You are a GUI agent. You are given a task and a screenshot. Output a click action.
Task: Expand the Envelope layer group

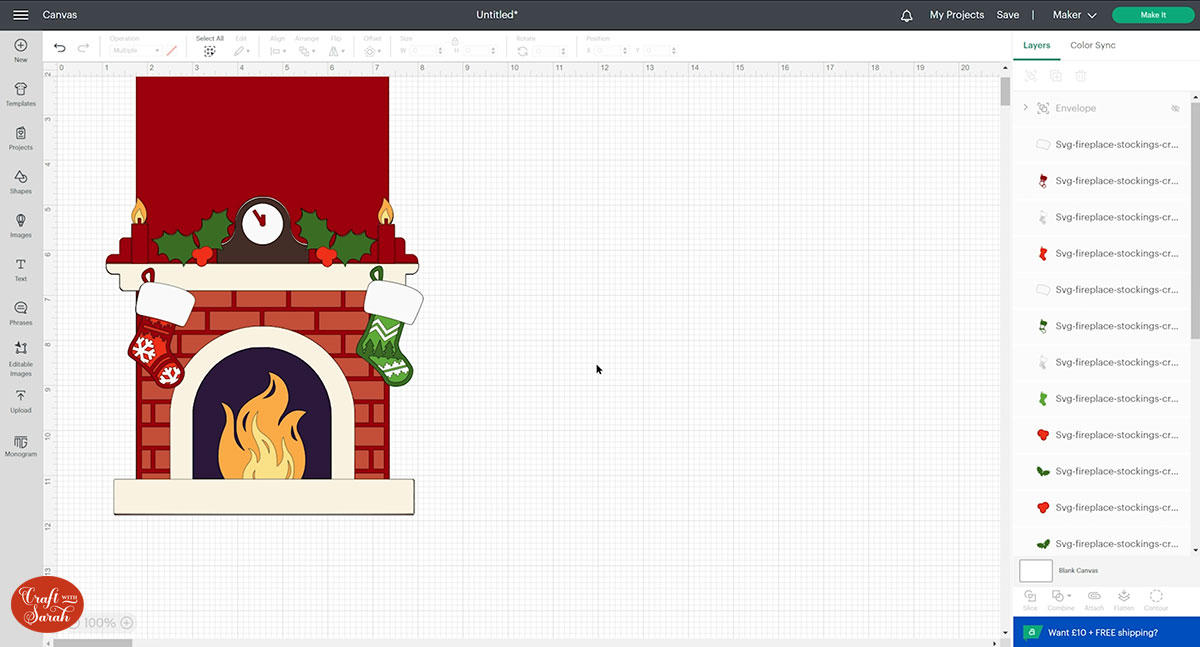(x=1025, y=108)
